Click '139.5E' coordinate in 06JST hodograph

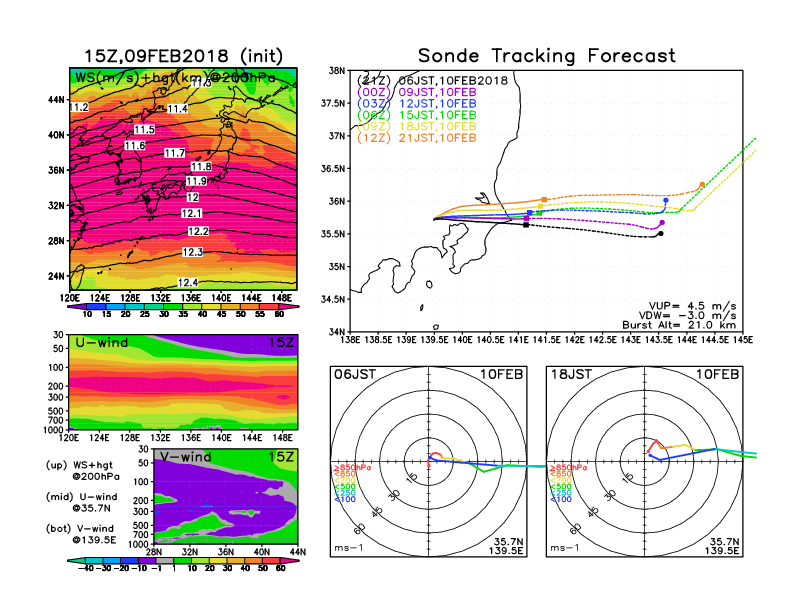click(x=506, y=550)
